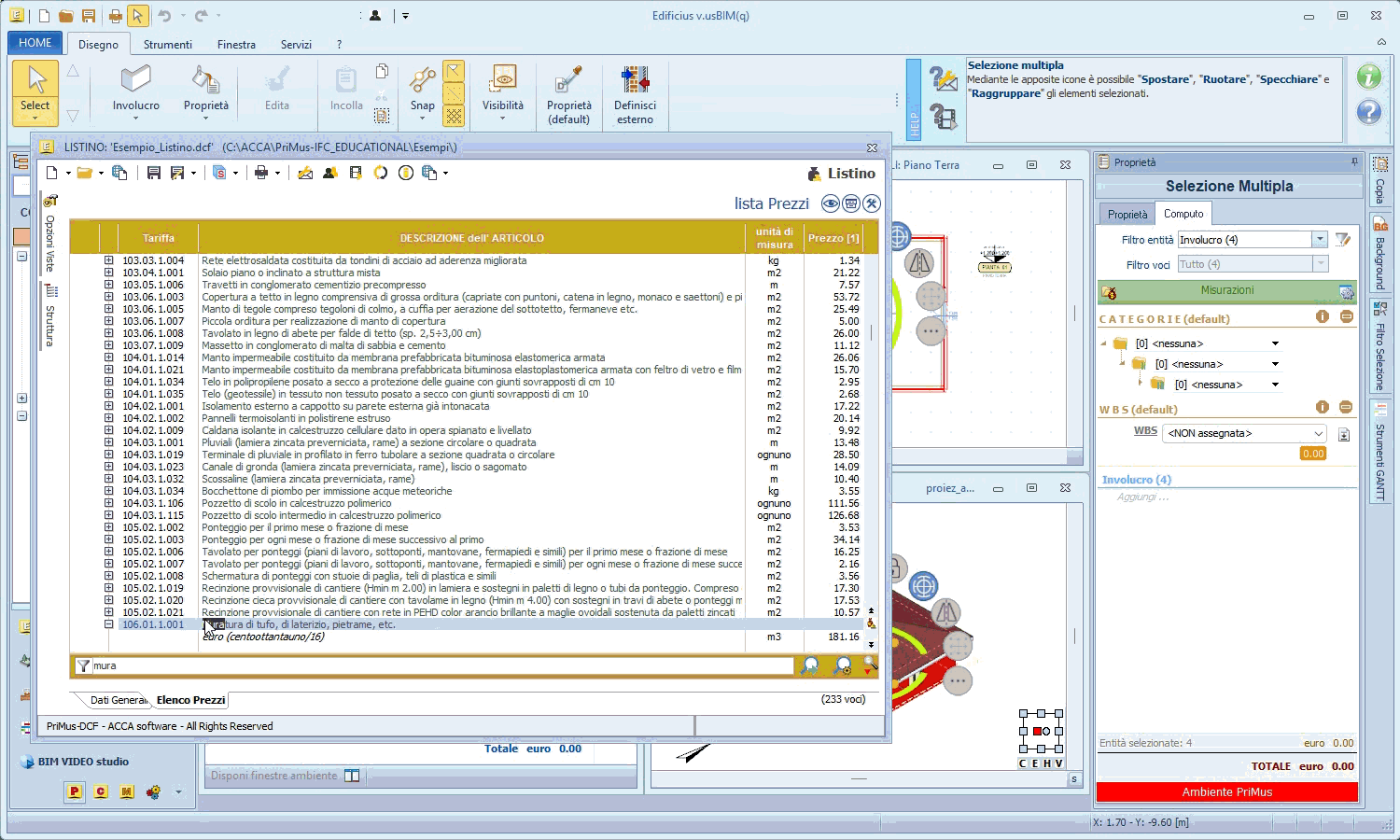Image resolution: width=1400 pixels, height=840 pixels.
Task: Click the open folder icon in Listino
Action: pyautogui.click(x=85, y=173)
